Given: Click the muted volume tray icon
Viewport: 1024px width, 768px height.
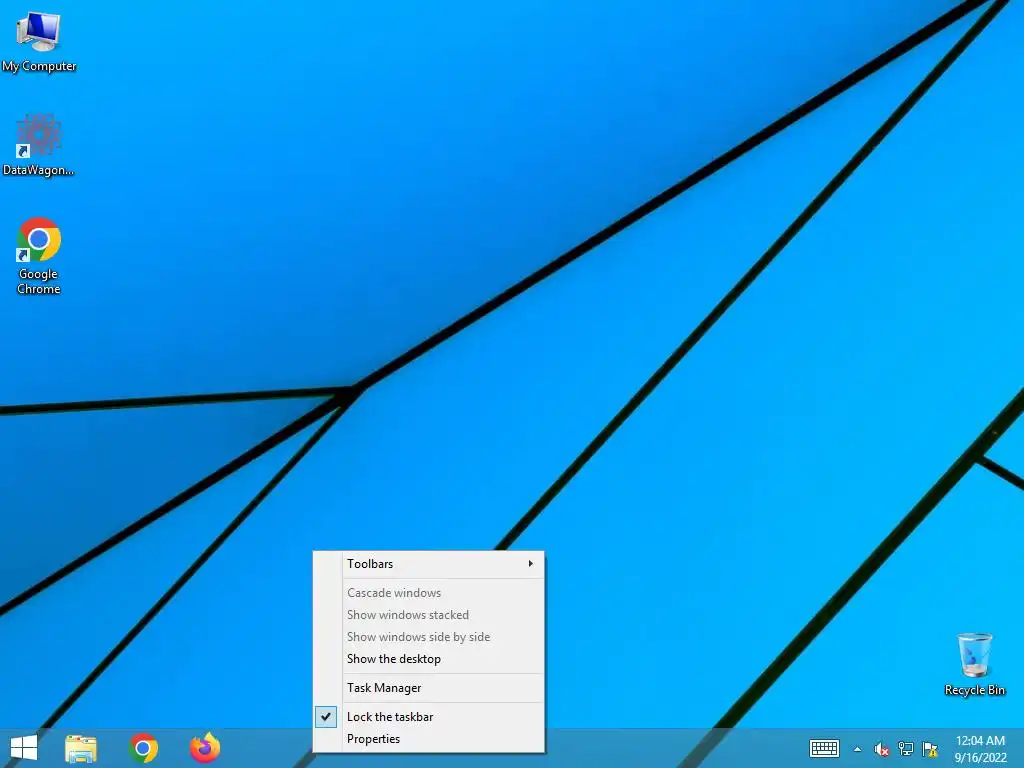Looking at the screenshot, I should click(x=882, y=749).
